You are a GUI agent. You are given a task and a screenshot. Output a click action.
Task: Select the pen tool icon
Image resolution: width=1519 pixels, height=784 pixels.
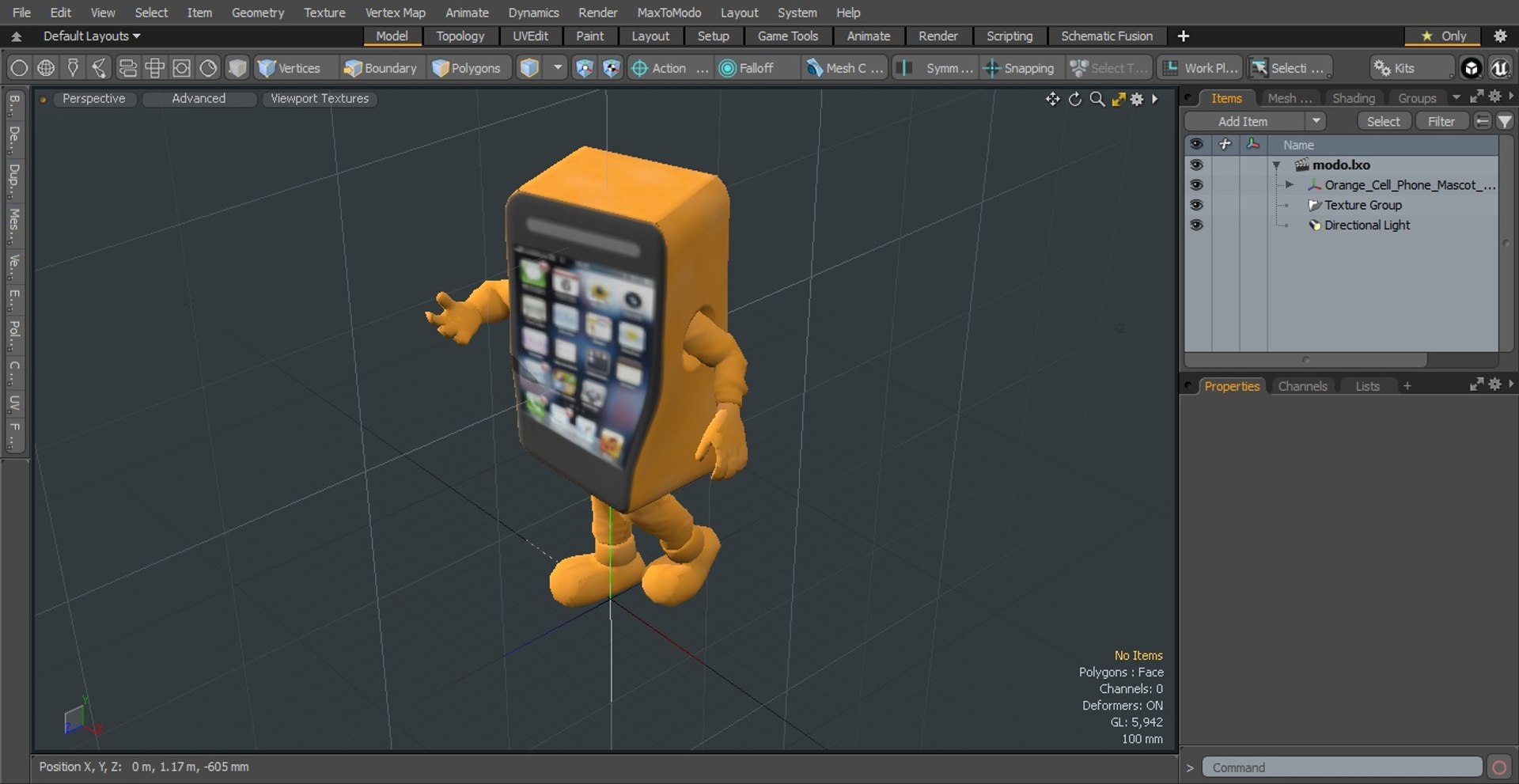point(73,68)
